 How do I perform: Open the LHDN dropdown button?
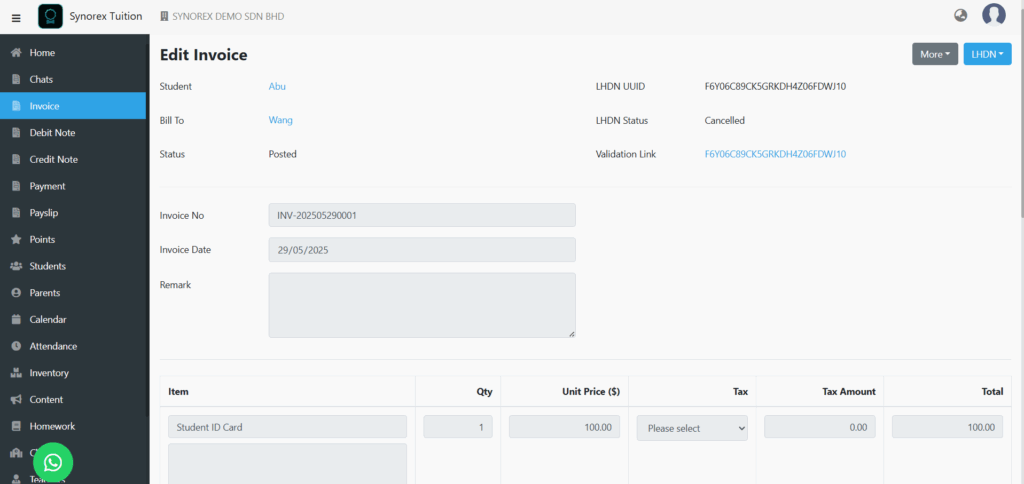(x=987, y=54)
